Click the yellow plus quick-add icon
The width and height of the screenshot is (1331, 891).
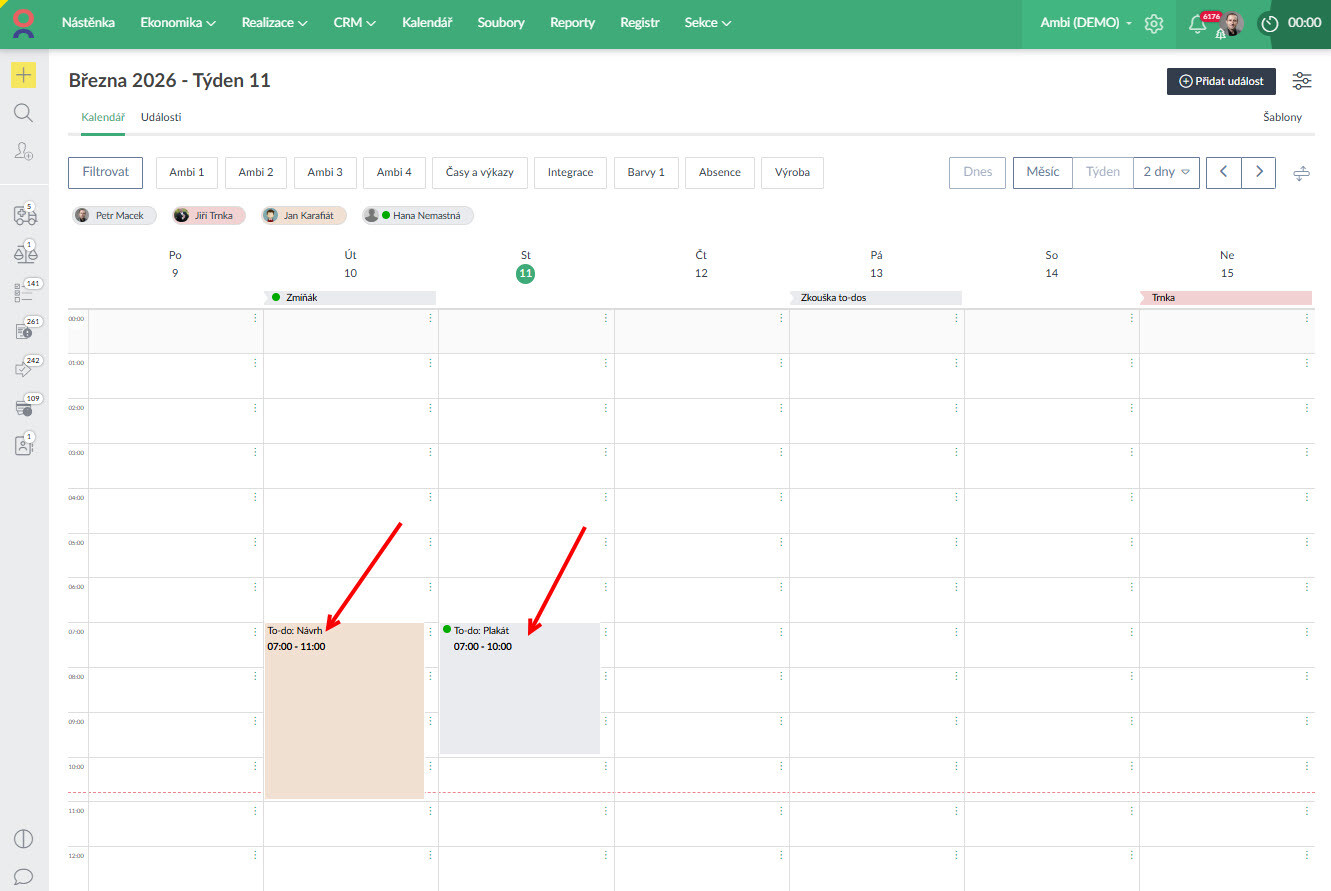click(23, 75)
